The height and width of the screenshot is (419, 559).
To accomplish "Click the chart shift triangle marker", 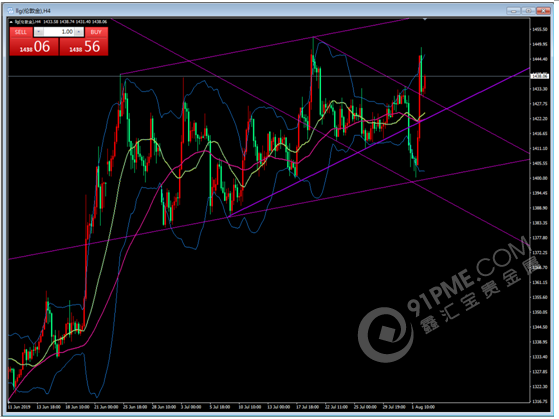I will [x=425, y=19].
